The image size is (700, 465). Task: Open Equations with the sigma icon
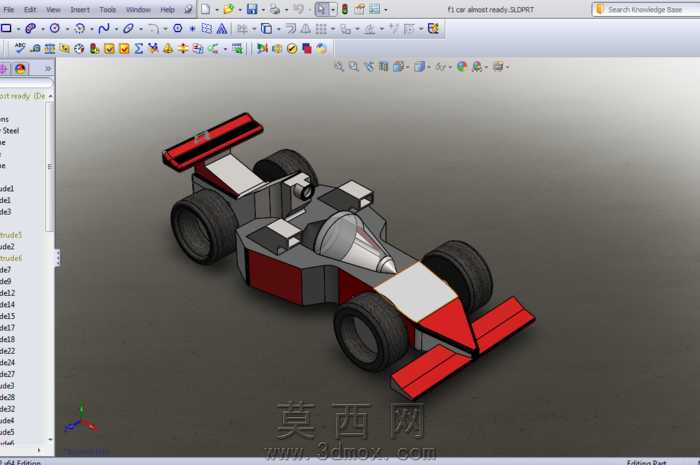139,48
